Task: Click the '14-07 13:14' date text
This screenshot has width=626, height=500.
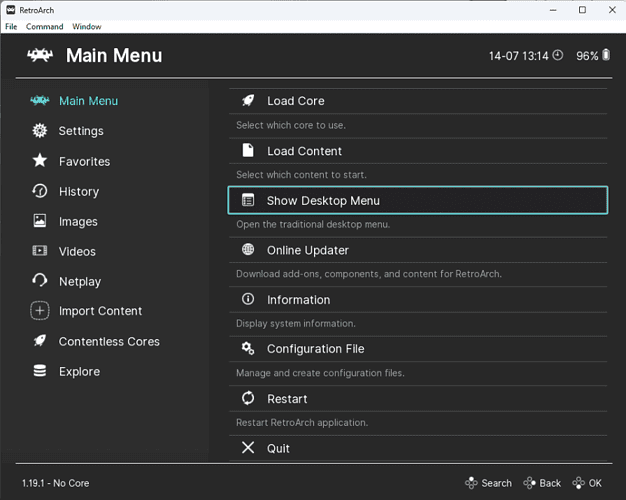Action: click(519, 56)
